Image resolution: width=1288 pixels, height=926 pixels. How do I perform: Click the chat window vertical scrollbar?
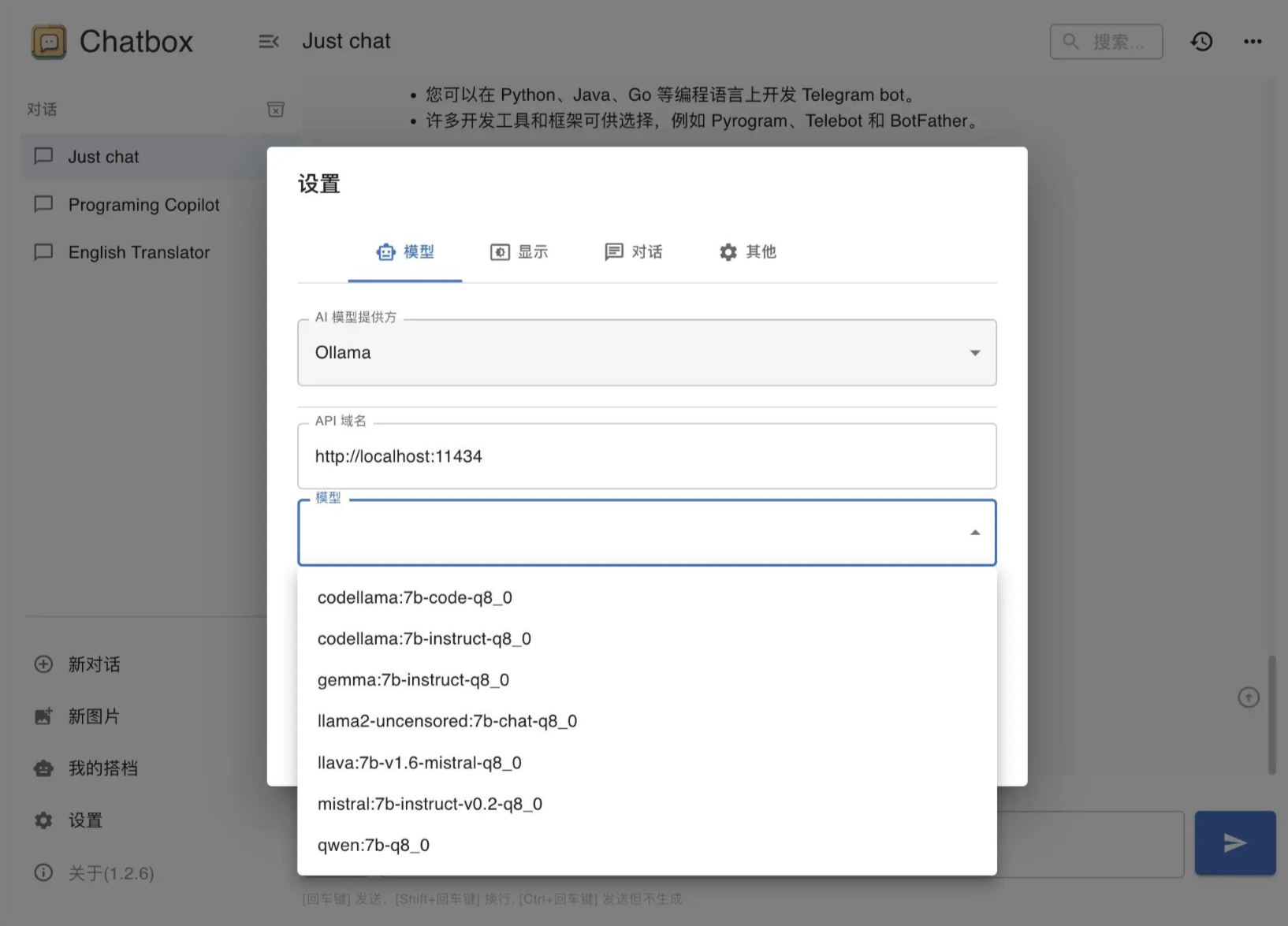1271,714
